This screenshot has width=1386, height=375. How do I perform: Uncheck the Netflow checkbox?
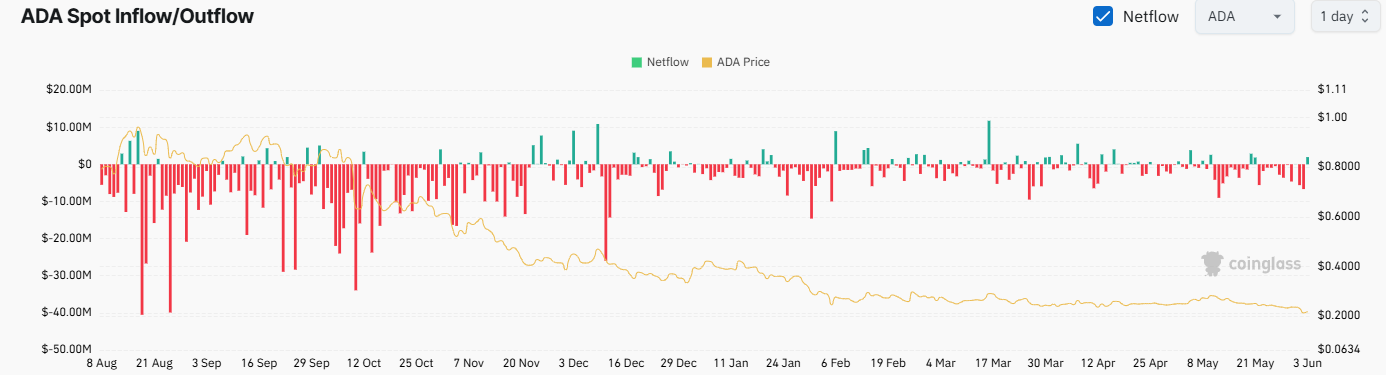1103,17
